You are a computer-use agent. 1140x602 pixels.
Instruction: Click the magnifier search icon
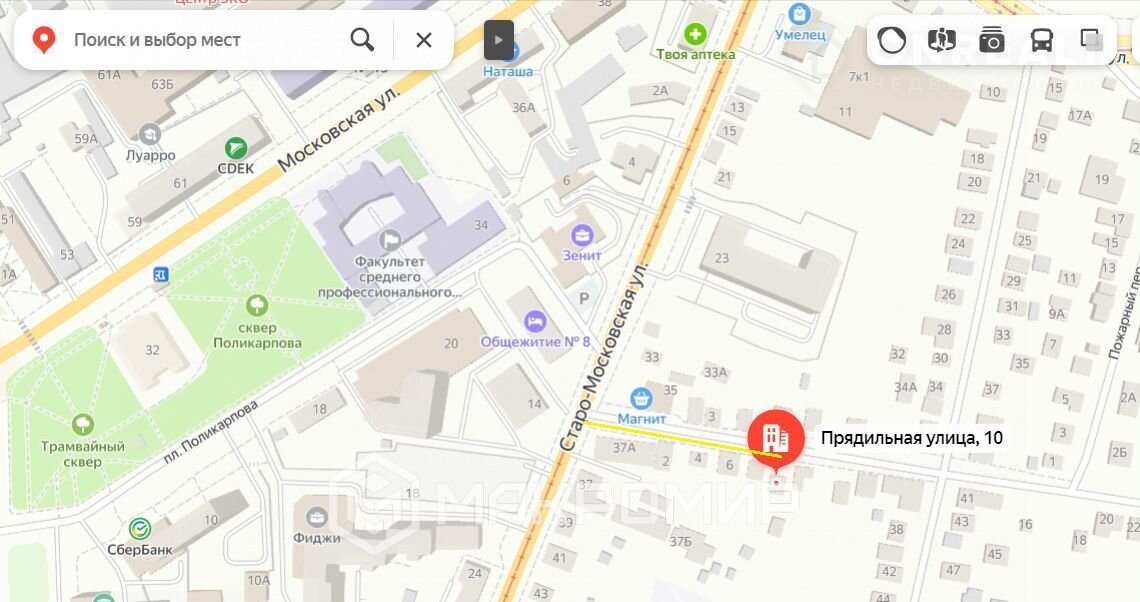[x=362, y=39]
